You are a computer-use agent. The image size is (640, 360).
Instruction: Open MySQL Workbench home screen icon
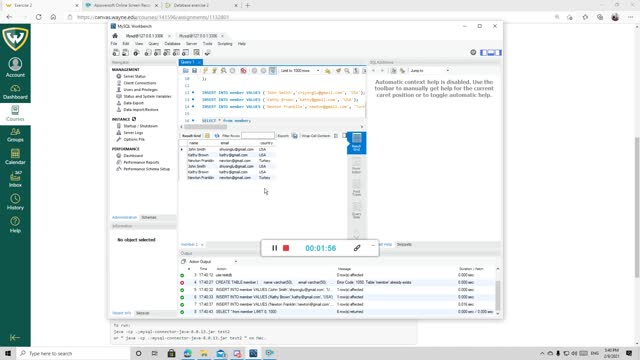point(115,36)
